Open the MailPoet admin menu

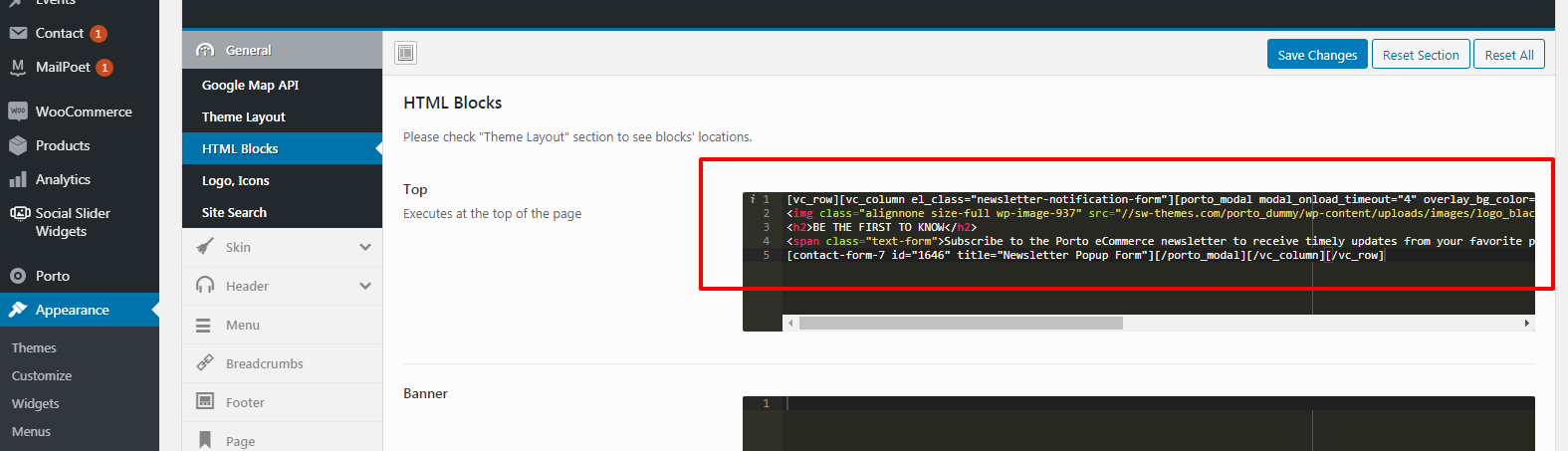[80, 67]
